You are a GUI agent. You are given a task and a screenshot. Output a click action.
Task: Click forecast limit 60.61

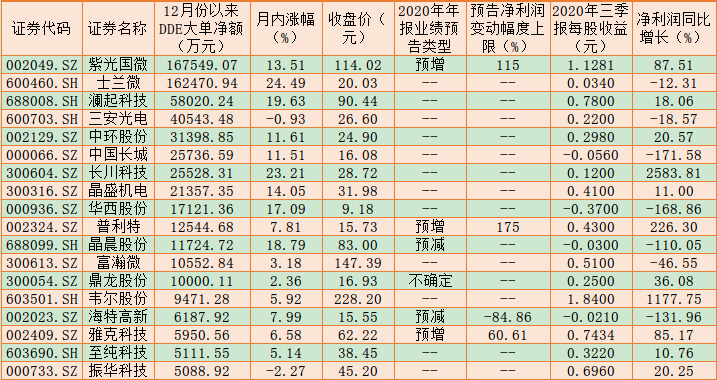click(x=507, y=335)
